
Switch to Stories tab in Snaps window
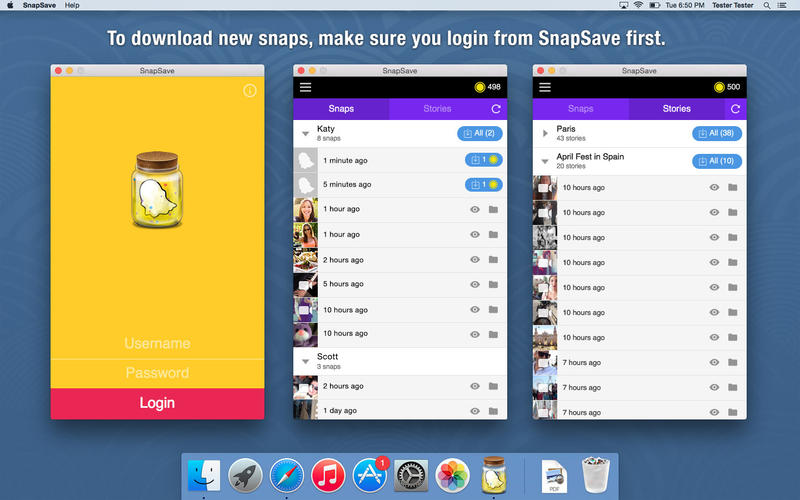(x=437, y=109)
